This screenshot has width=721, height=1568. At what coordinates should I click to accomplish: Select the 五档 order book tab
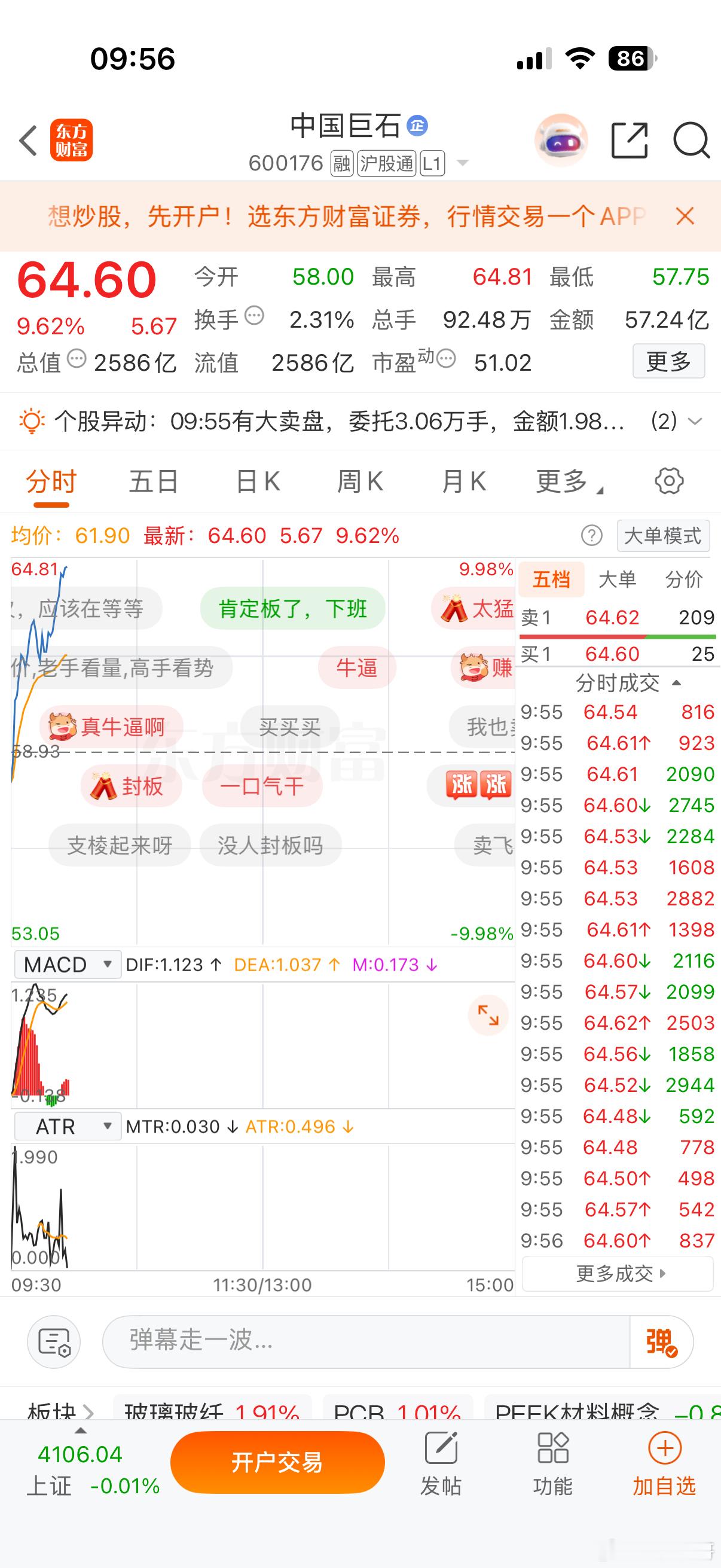(551, 579)
